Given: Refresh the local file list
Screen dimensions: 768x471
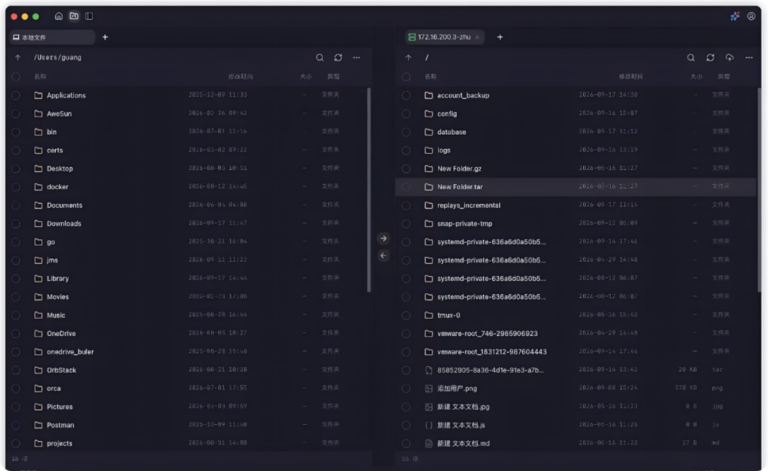Looking at the screenshot, I should [338, 58].
